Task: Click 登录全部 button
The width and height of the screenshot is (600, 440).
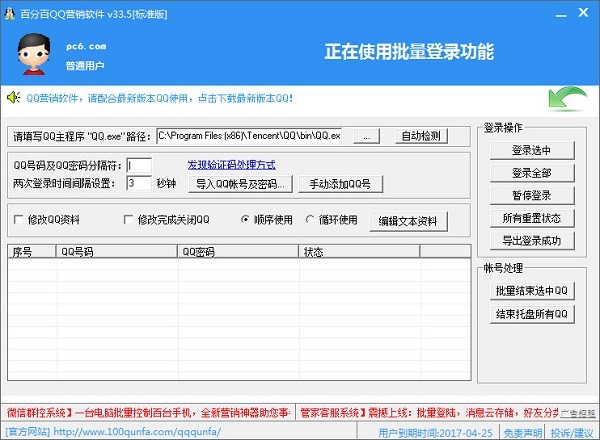Action: tap(532, 173)
